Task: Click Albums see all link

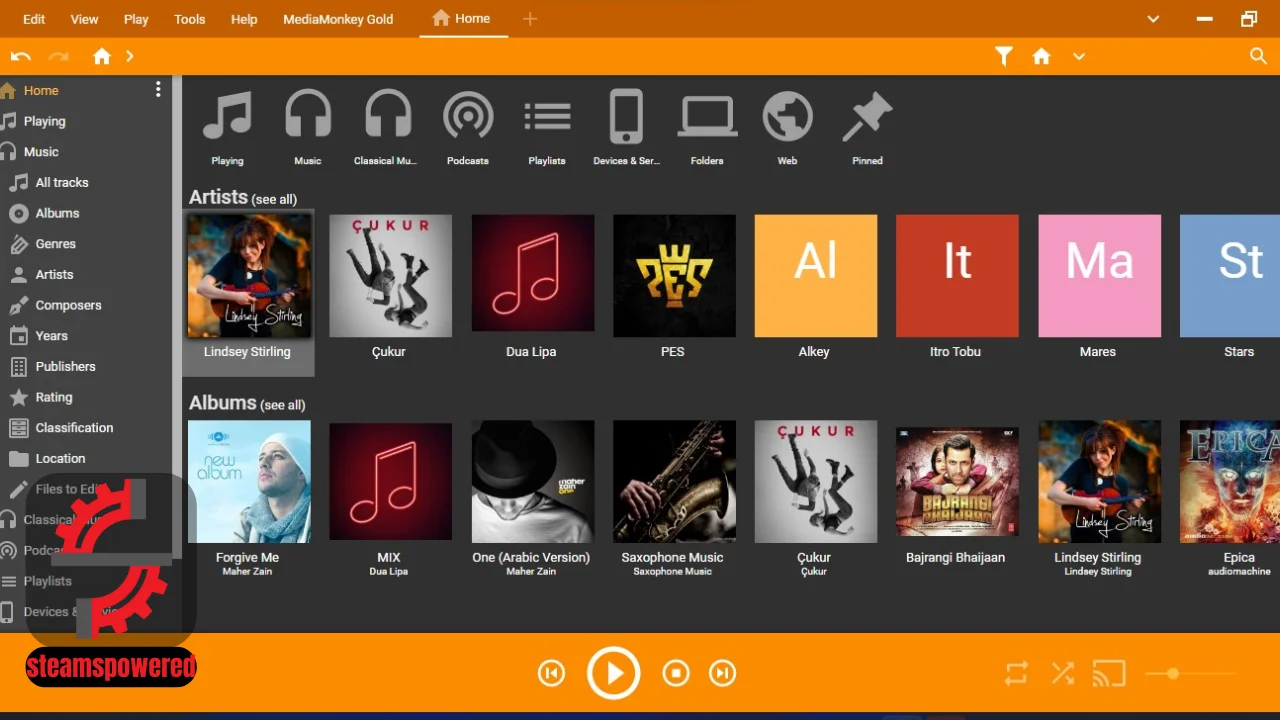Action: point(282,405)
